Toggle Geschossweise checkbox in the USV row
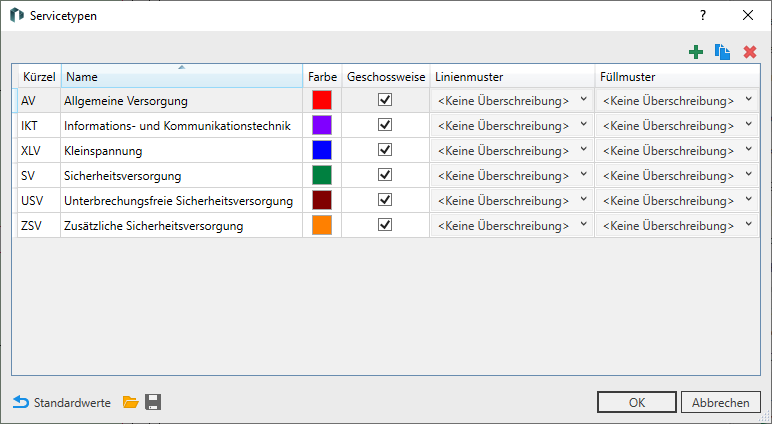Image resolution: width=772 pixels, height=424 pixels. click(385, 200)
